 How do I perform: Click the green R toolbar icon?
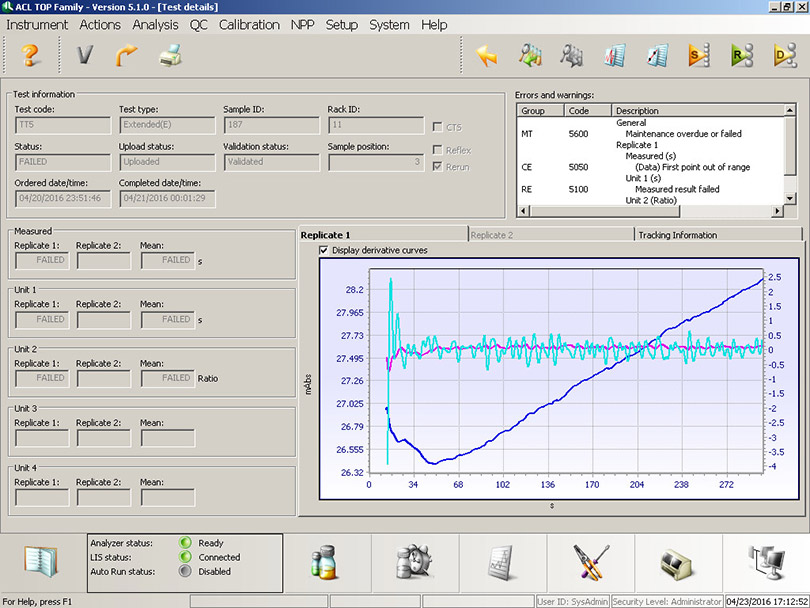[x=742, y=55]
